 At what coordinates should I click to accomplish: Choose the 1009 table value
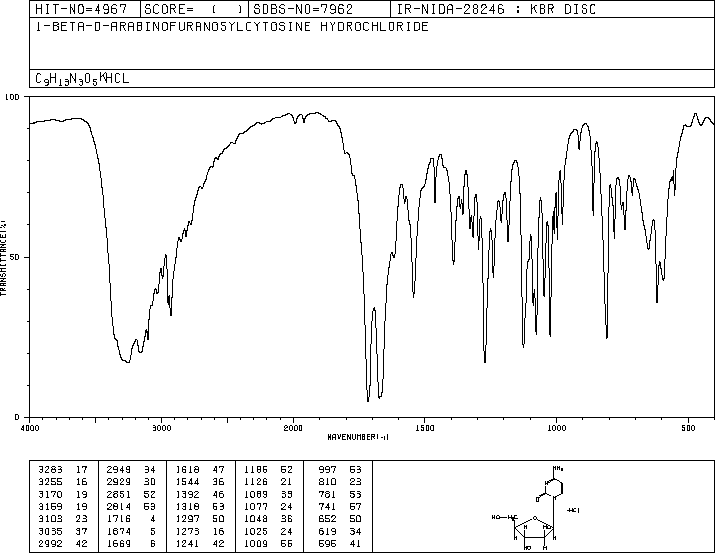click(x=256, y=544)
